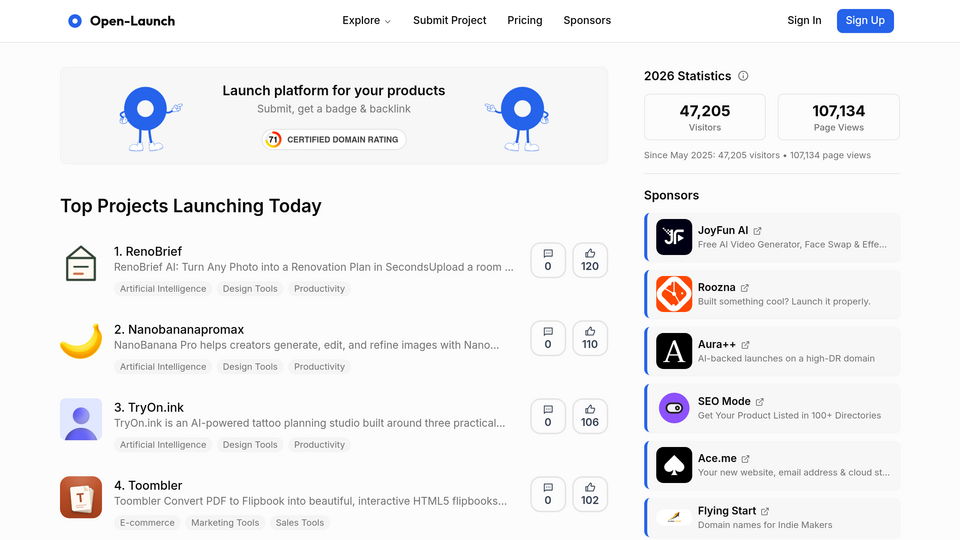Click the Aura++ sponsor logo
This screenshot has height=540, width=960.
coord(674,351)
